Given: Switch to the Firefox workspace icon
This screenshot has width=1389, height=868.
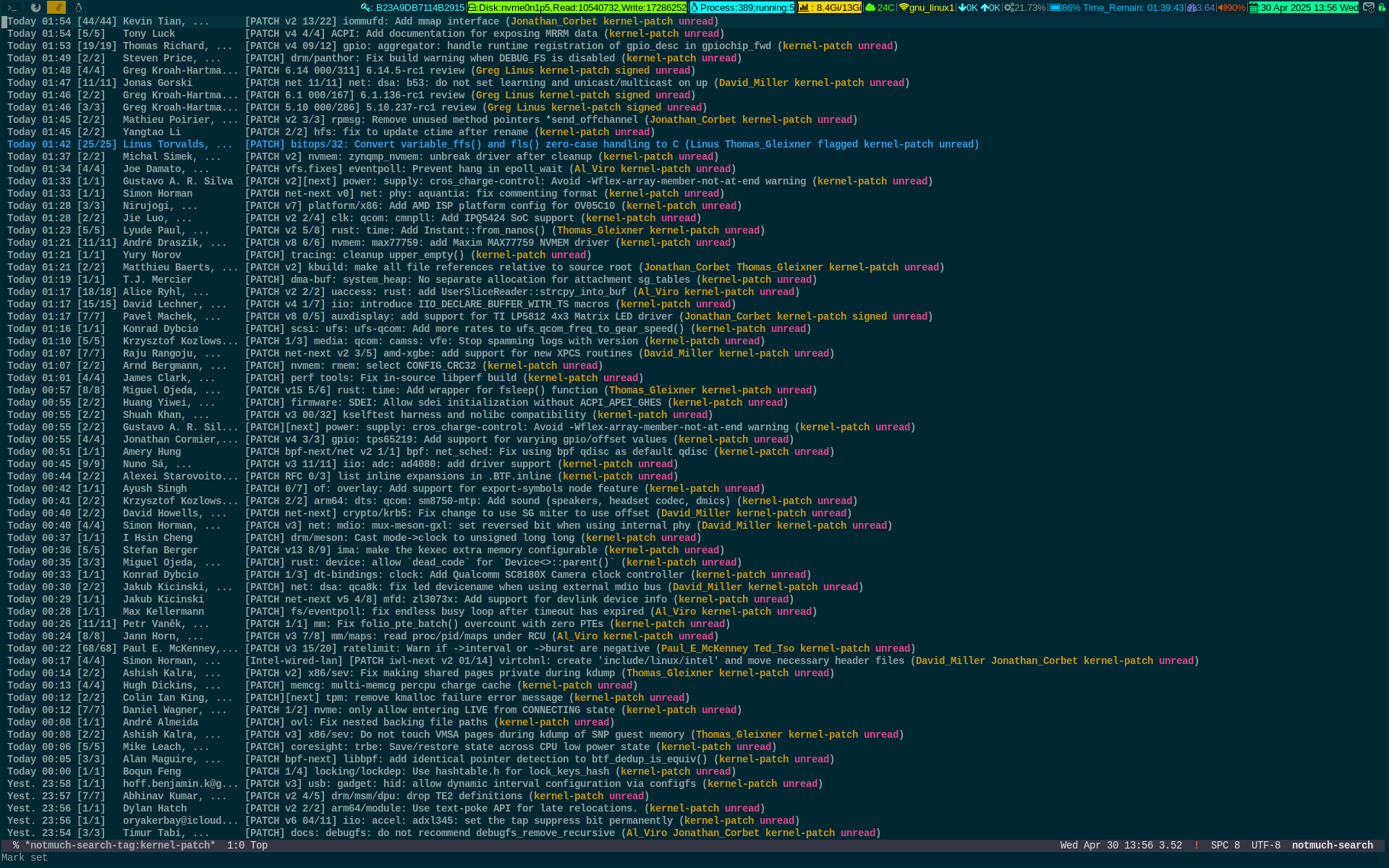Looking at the screenshot, I should 35,7.
